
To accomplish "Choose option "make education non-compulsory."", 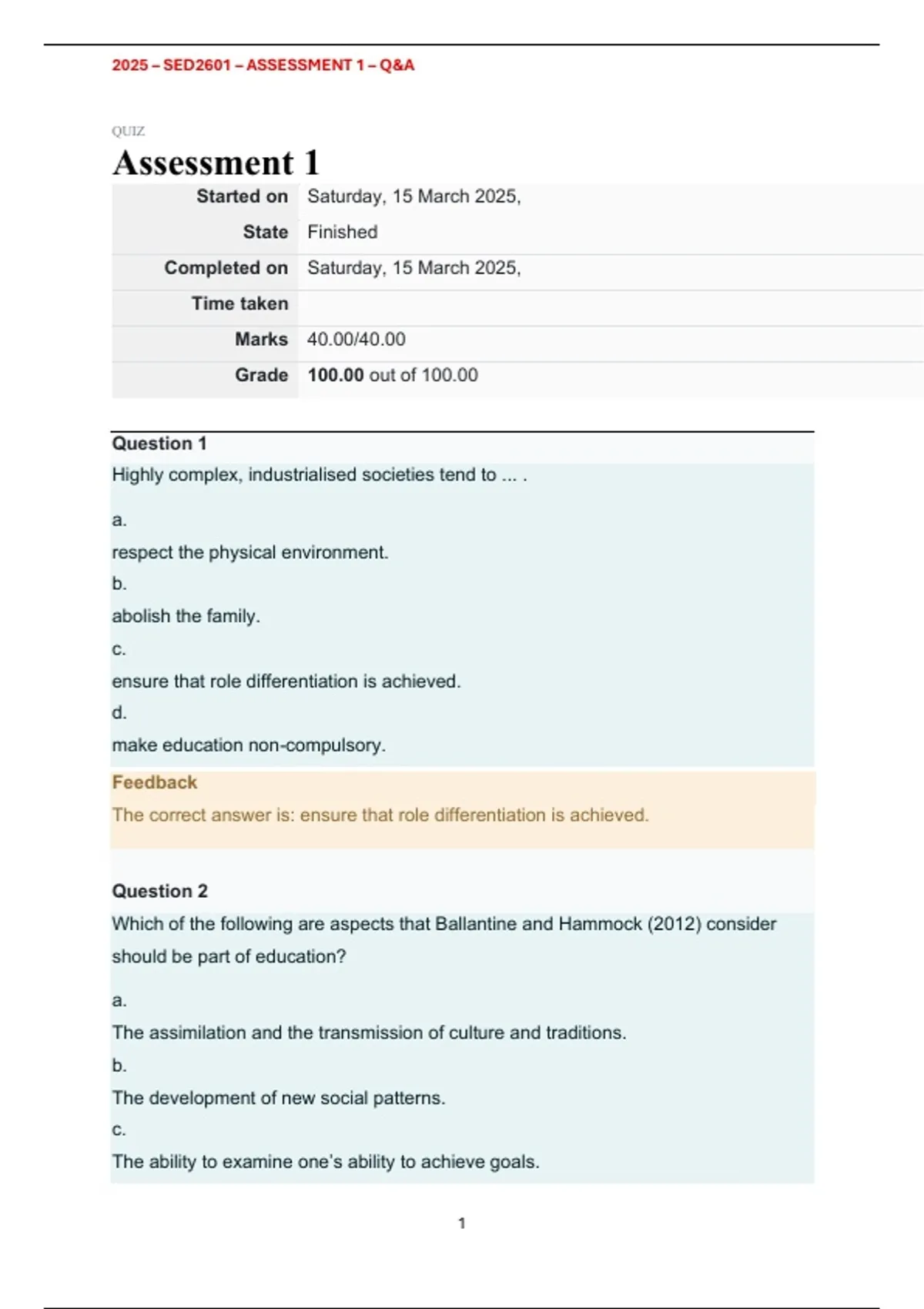I will pos(249,745).
